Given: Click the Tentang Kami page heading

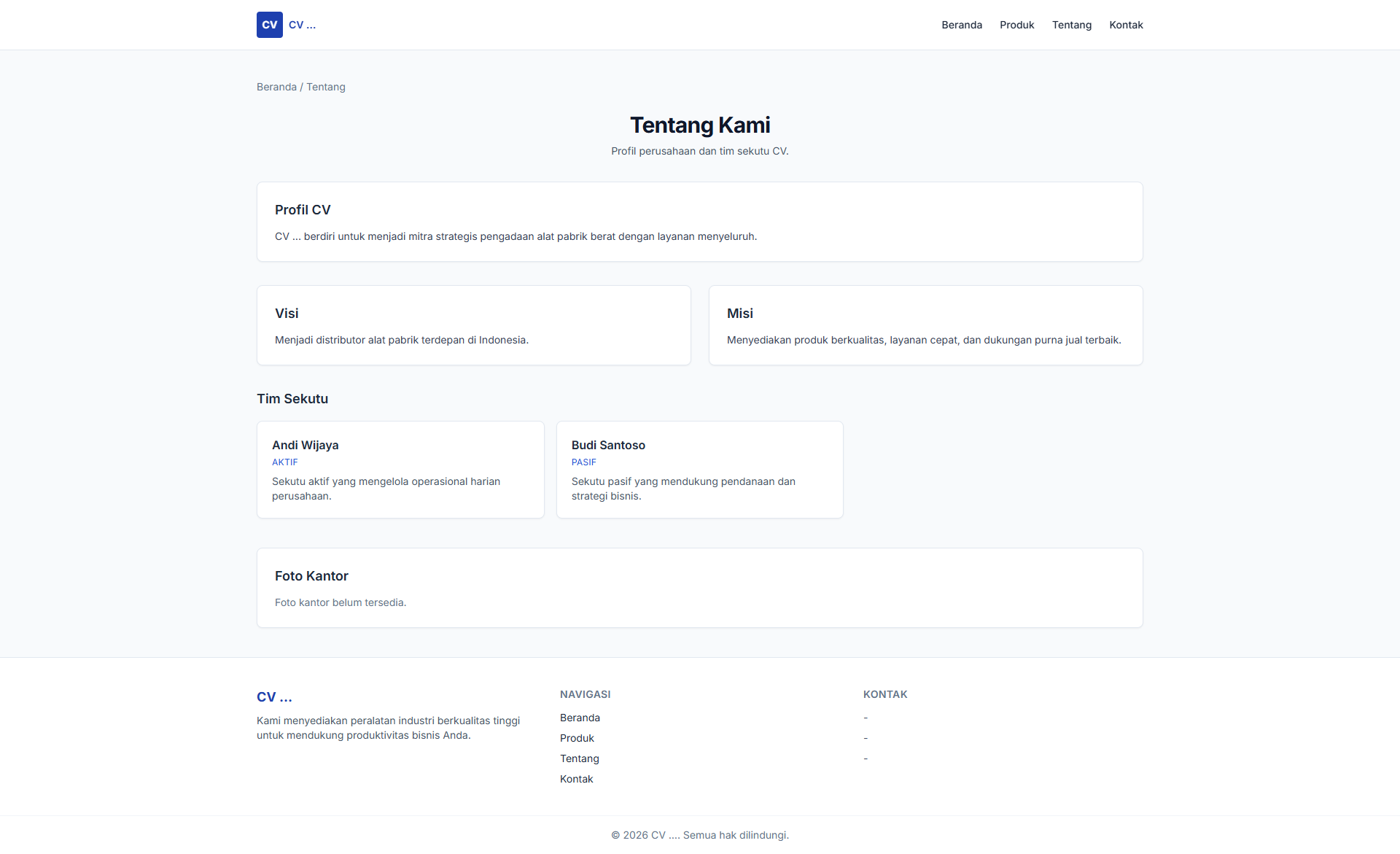Looking at the screenshot, I should (x=699, y=125).
